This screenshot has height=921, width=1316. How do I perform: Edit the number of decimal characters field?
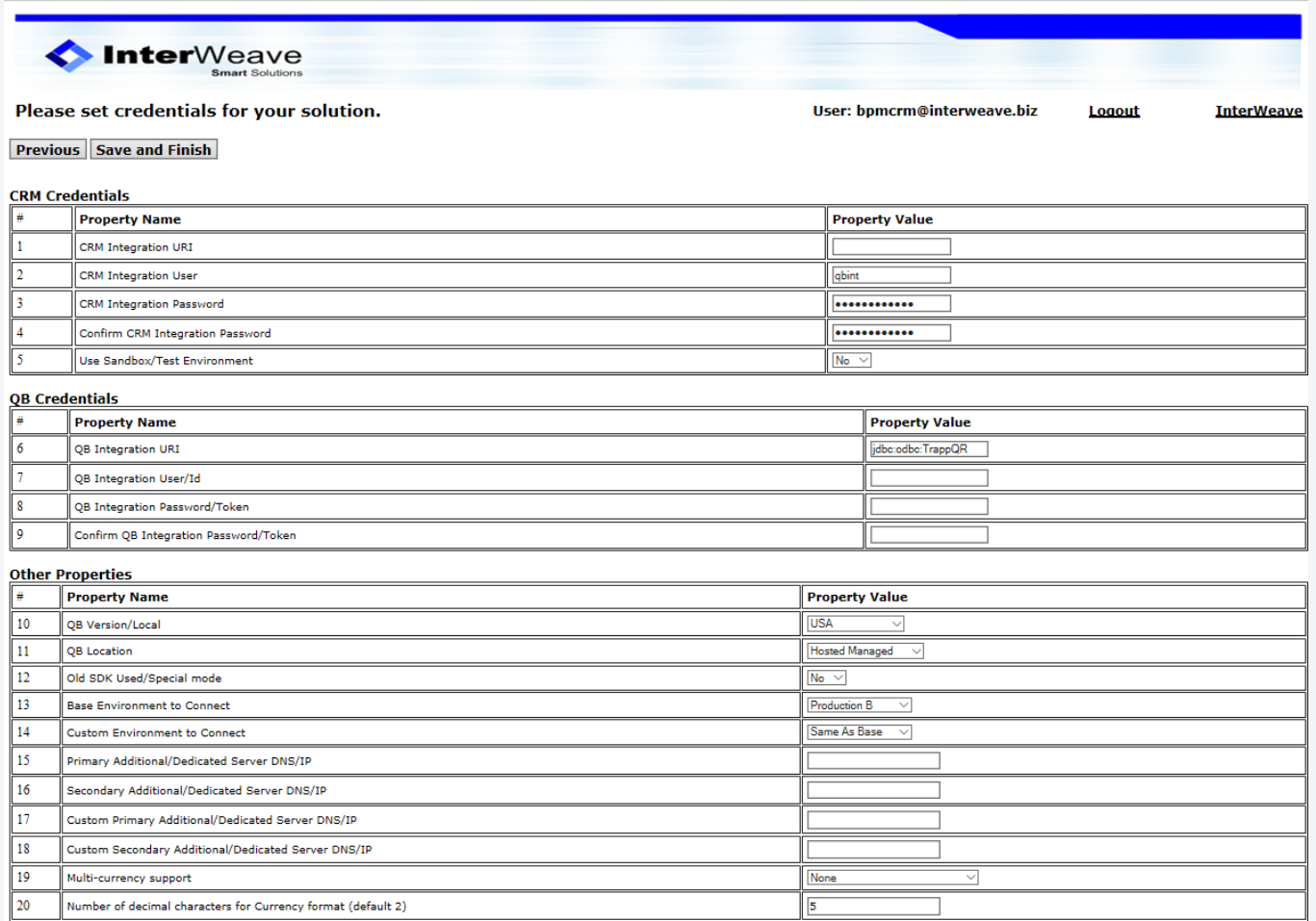click(x=873, y=907)
